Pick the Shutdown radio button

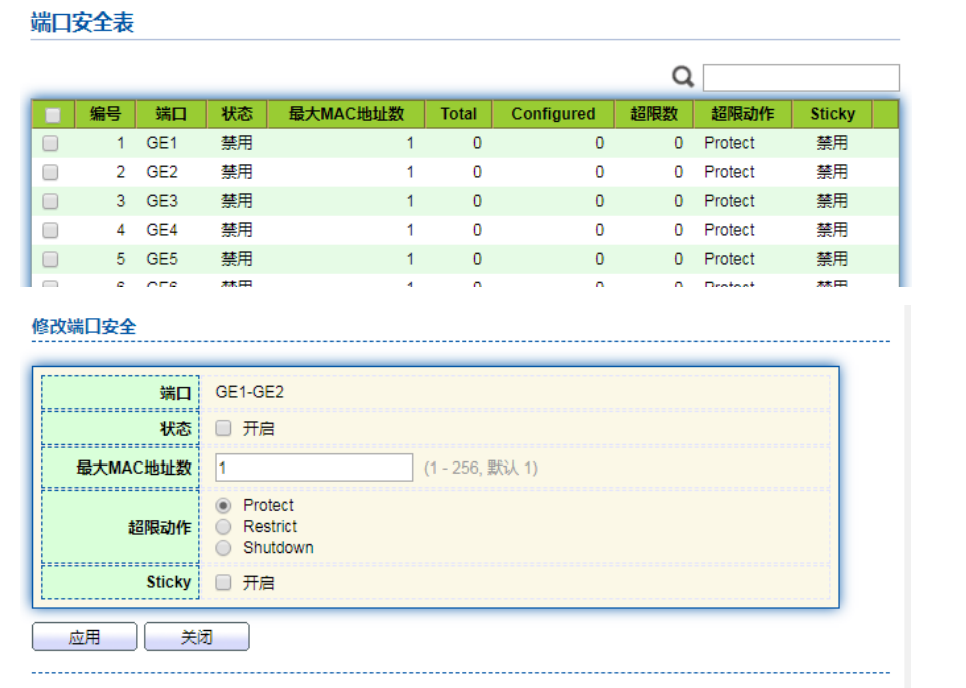[x=224, y=548]
